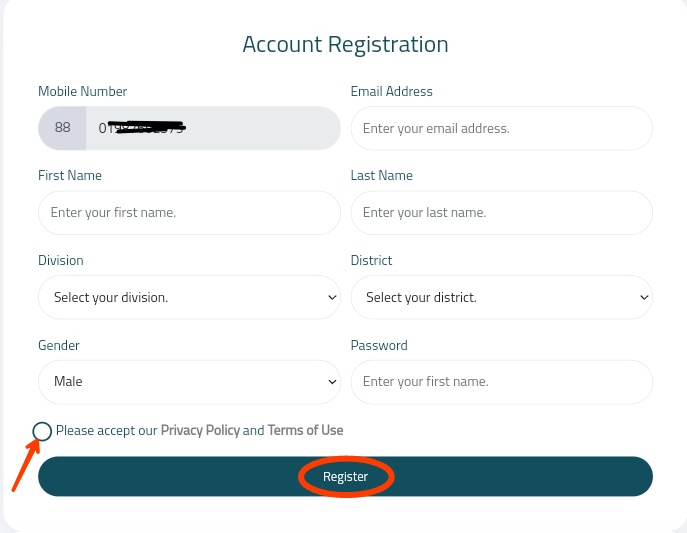Click the First Name label
The width and height of the screenshot is (687, 533).
coord(70,176)
